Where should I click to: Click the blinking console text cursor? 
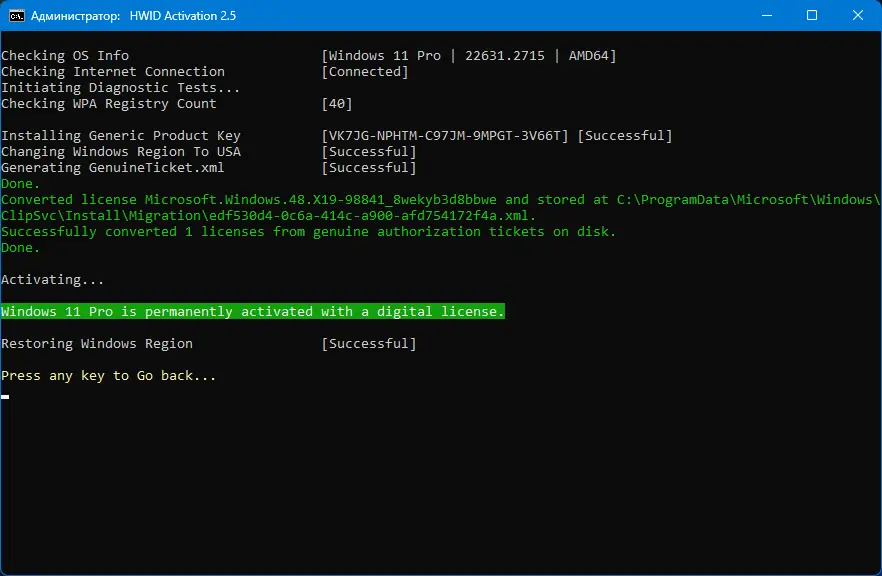(5, 397)
